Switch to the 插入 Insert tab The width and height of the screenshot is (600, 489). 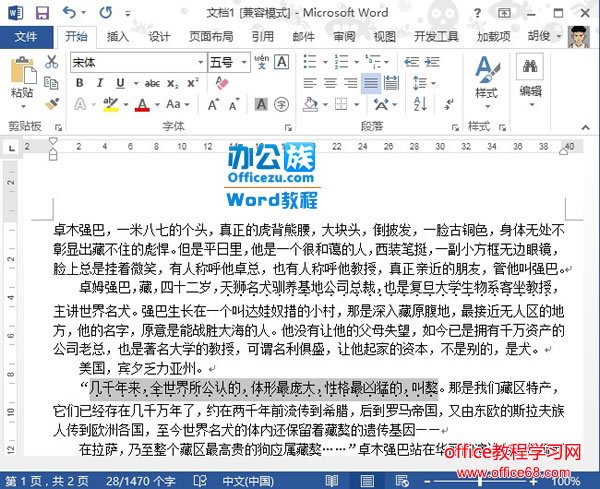[x=118, y=37]
